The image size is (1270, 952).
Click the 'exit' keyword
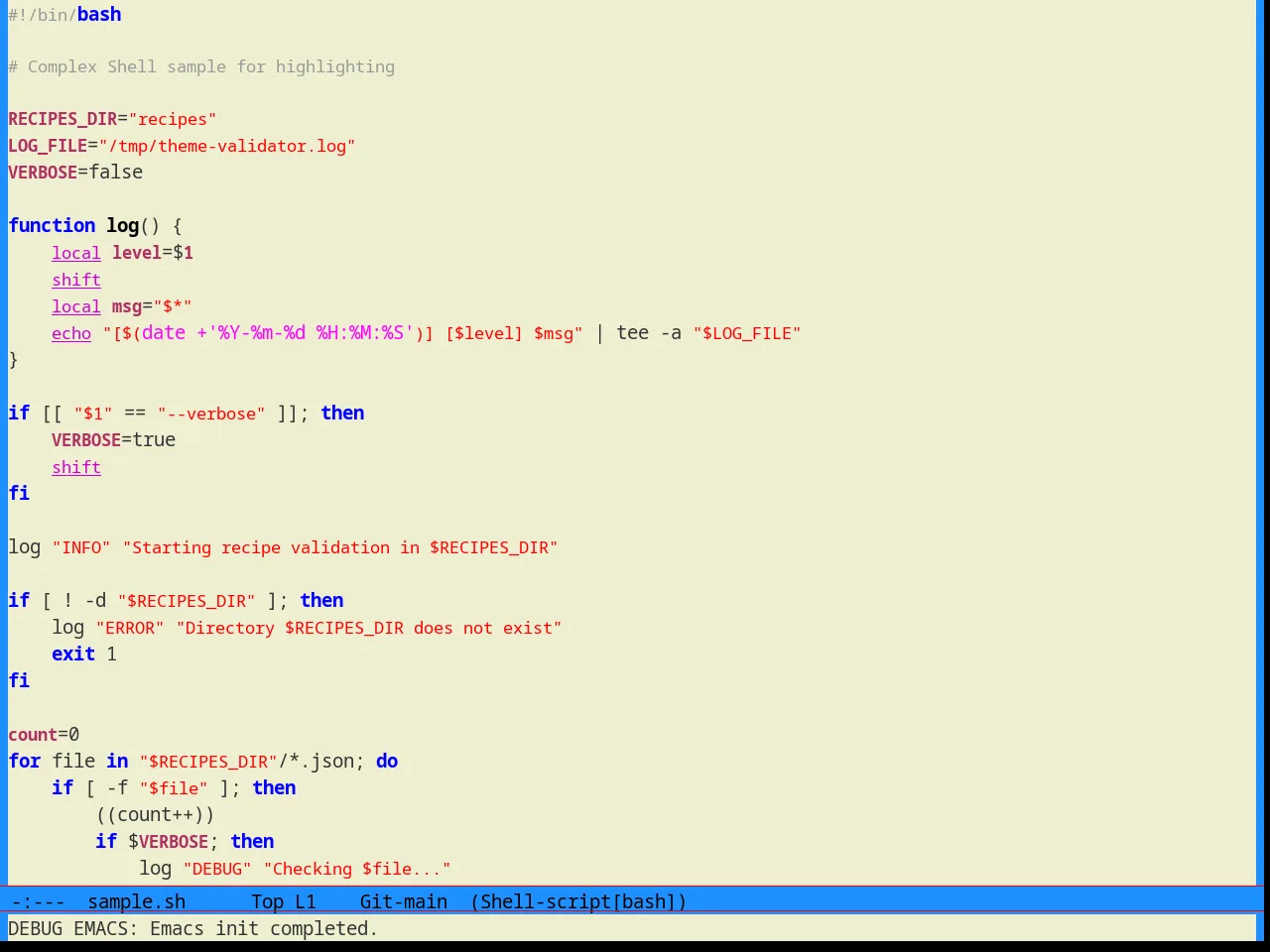(73, 654)
